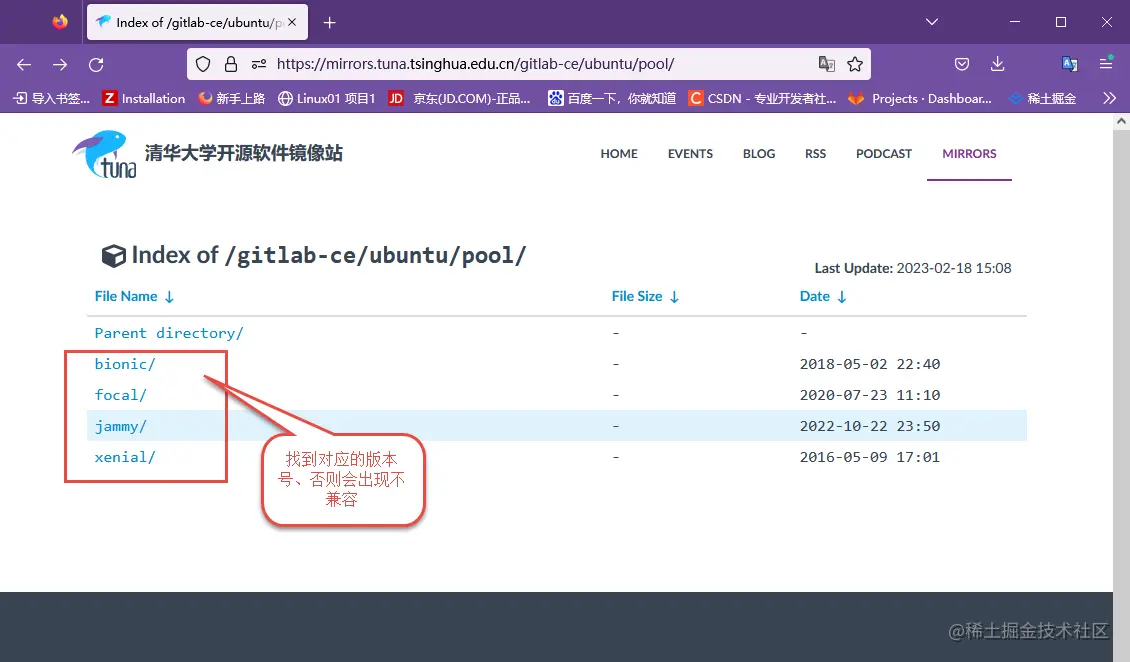Open the Linux01 项目1 bookmark
The width and height of the screenshot is (1130, 662).
(326, 98)
